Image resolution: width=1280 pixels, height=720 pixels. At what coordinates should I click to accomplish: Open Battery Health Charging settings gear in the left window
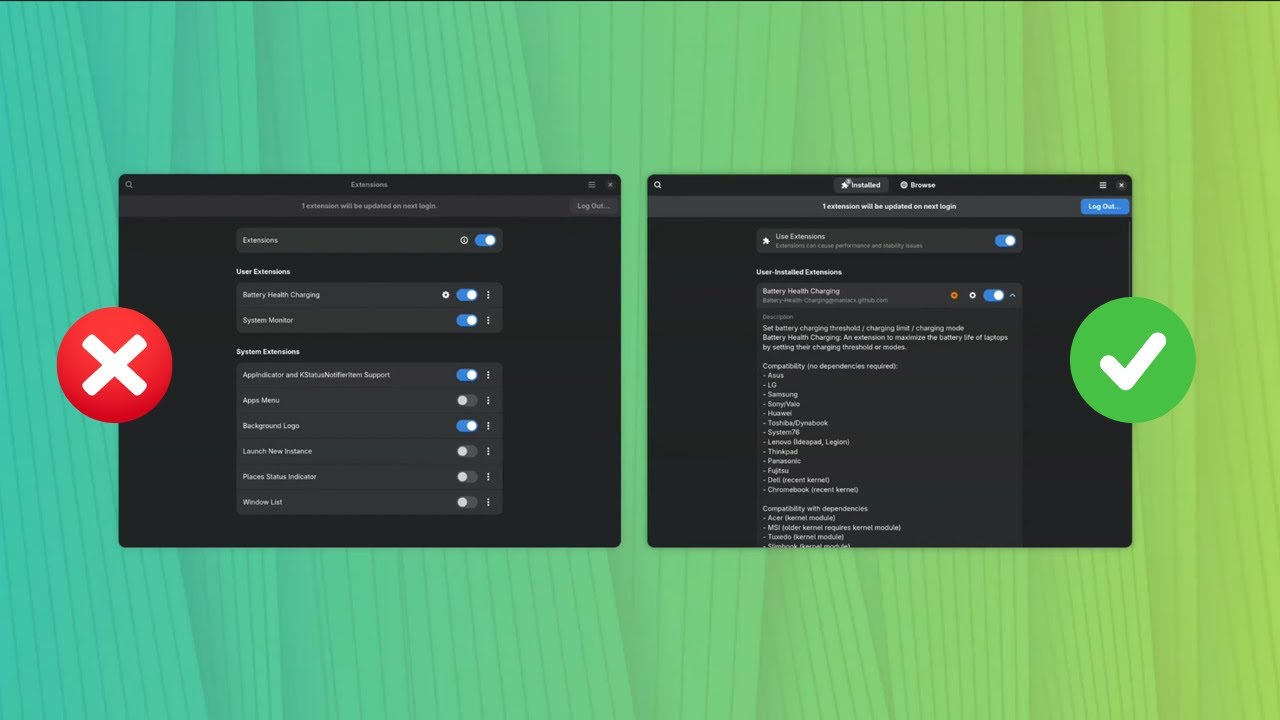click(x=446, y=295)
